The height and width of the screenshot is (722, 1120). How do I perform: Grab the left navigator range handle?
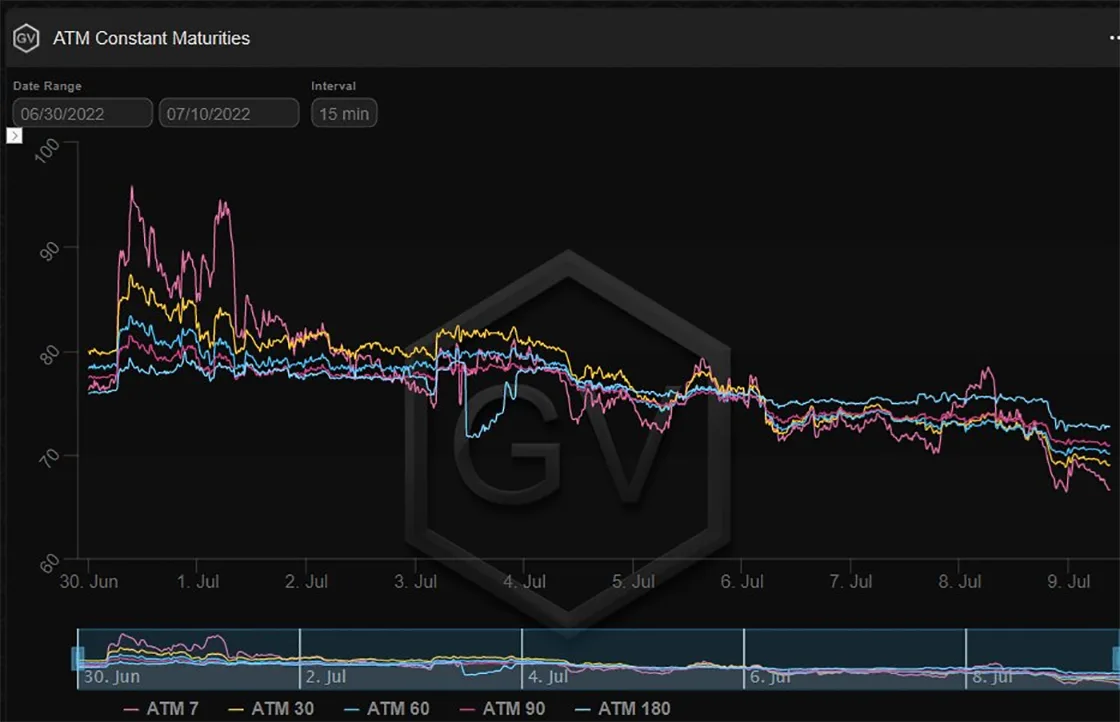click(x=78, y=658)
